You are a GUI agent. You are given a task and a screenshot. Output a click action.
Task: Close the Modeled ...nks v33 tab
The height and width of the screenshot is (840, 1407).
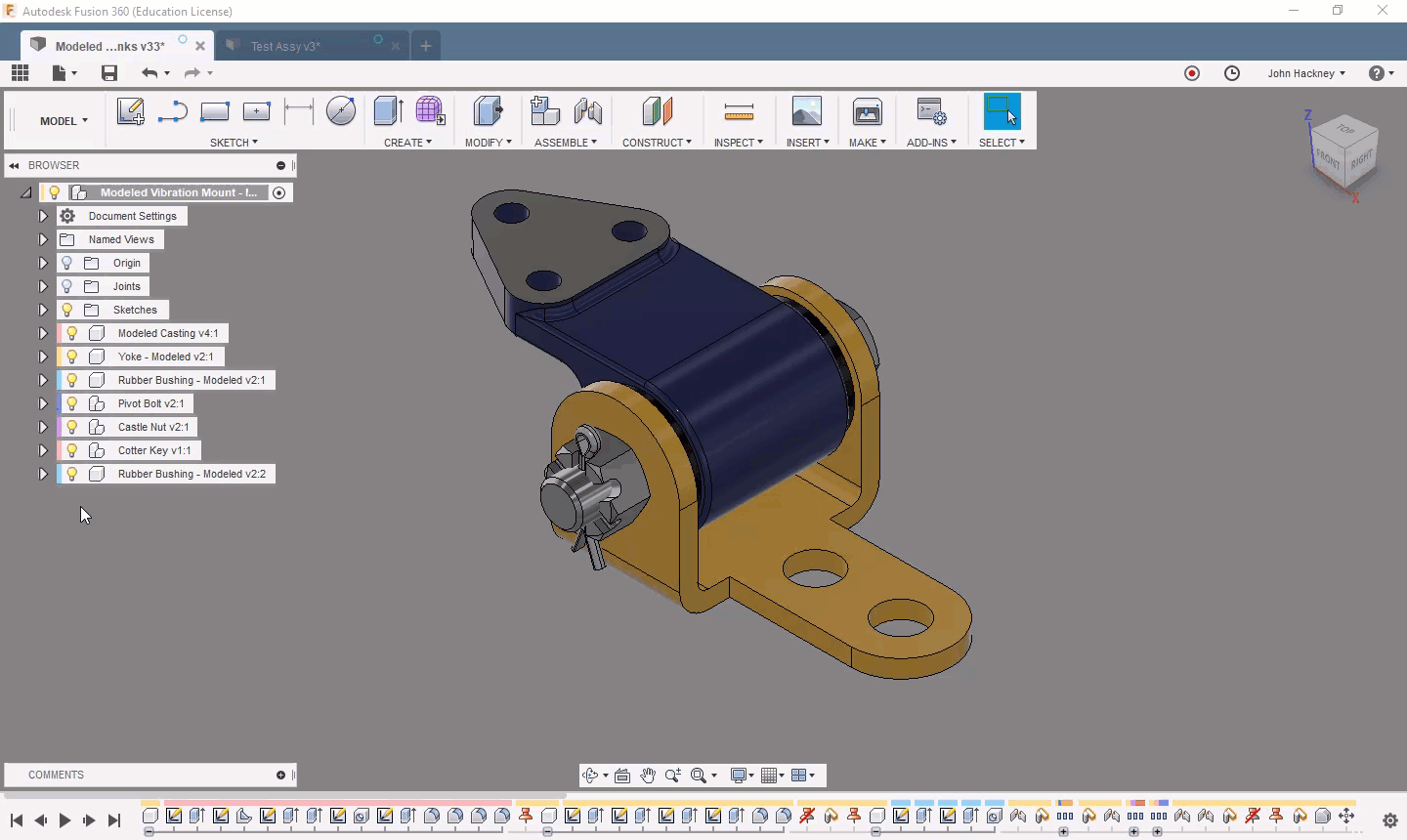[200, 46]
